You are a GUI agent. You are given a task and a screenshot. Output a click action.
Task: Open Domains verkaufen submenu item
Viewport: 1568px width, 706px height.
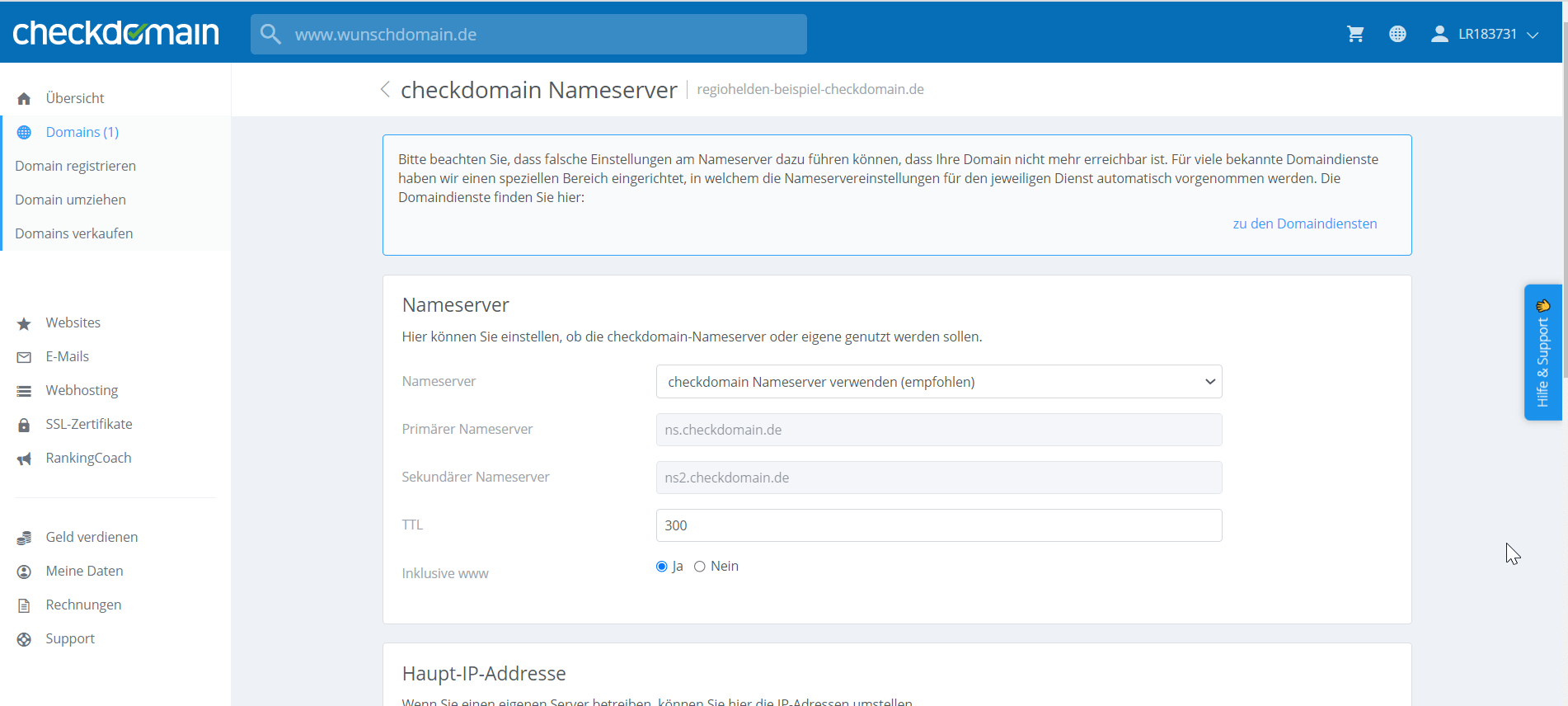73,233
